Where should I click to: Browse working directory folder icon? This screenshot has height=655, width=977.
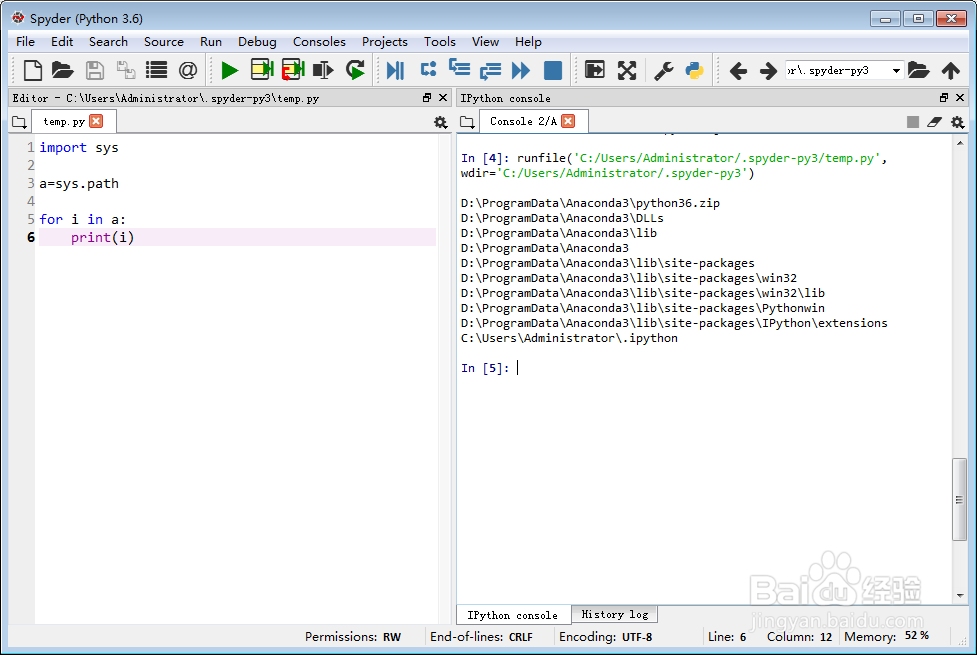click(x=918, y=70)
